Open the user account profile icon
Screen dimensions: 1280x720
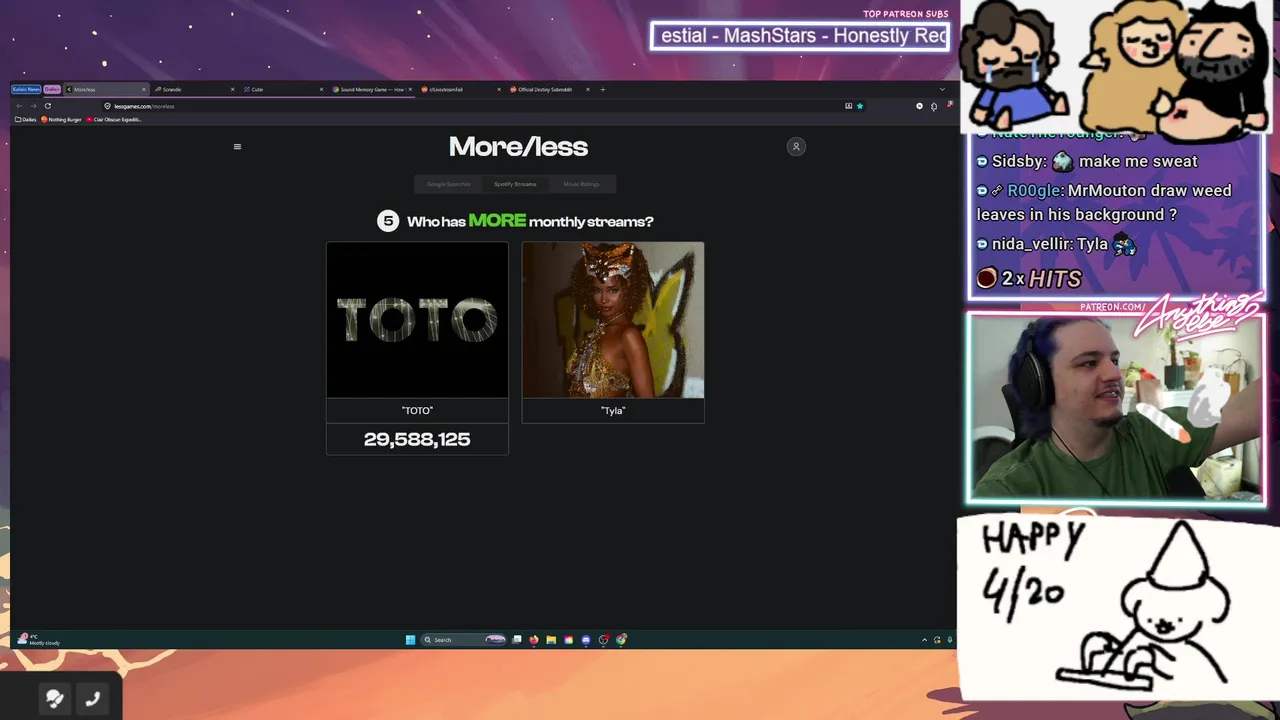click(796, 147)
